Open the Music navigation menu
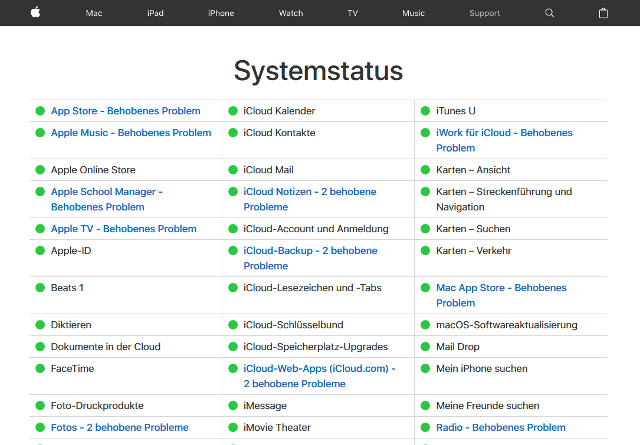Image resolution: width=640 pixels, height=445 pixels. (413, 13)
